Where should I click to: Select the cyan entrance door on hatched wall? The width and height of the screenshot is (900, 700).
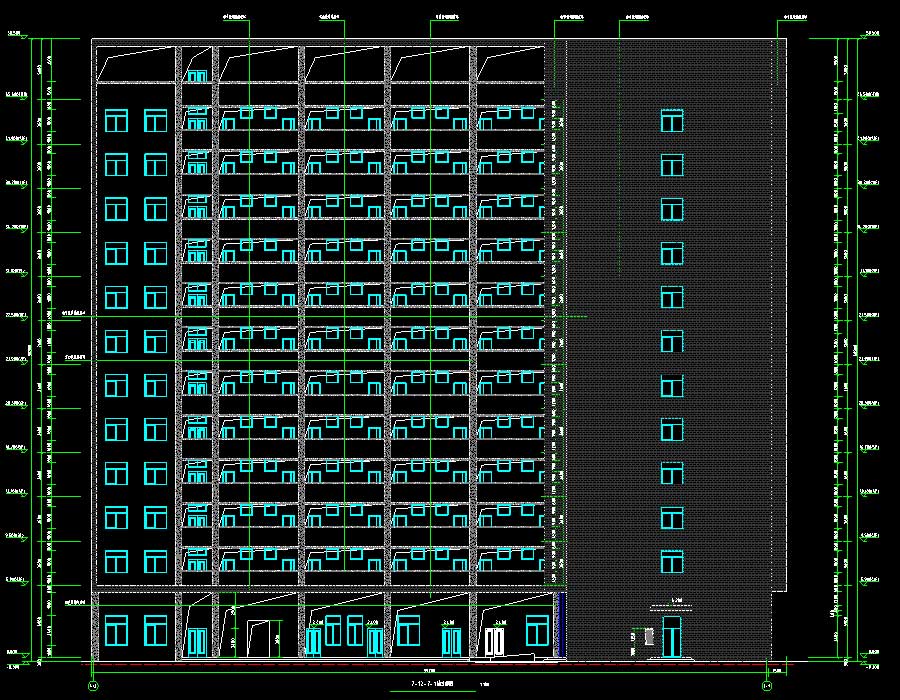671,637
